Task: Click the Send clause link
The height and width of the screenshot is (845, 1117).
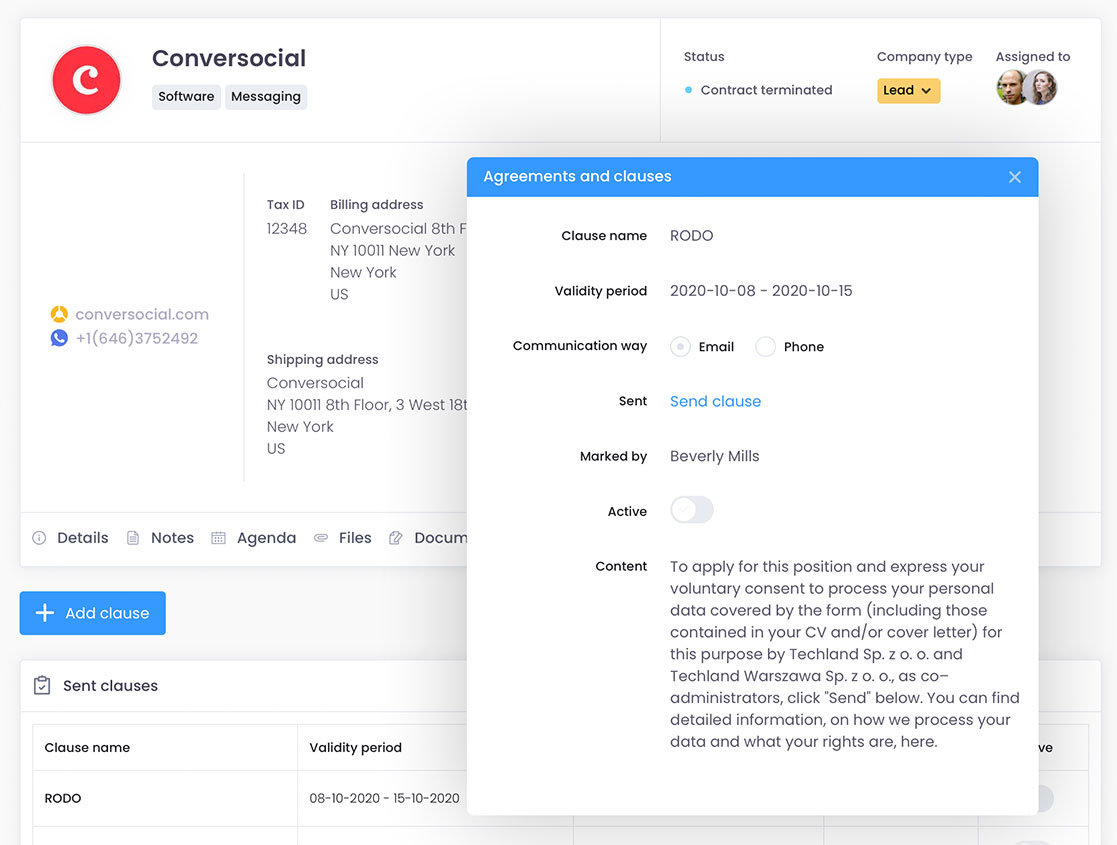Action: [715, 401]
